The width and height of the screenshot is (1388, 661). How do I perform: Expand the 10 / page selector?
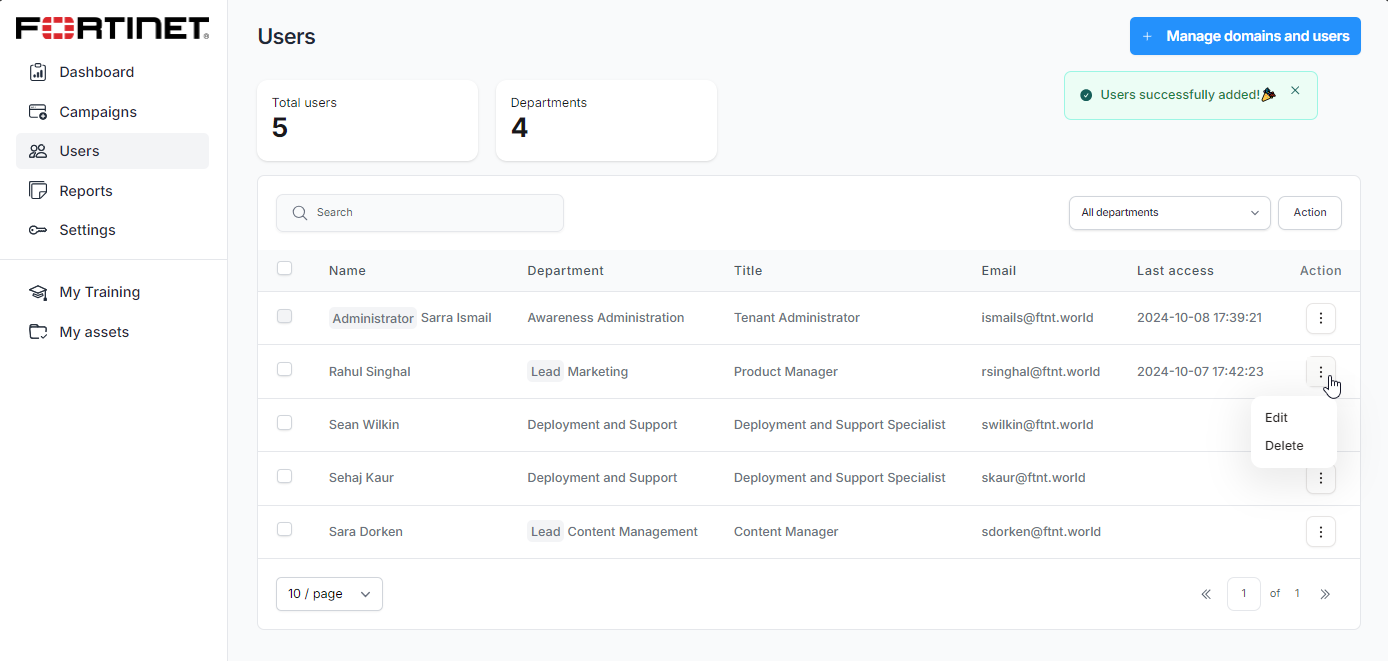(x=329, y=594)
